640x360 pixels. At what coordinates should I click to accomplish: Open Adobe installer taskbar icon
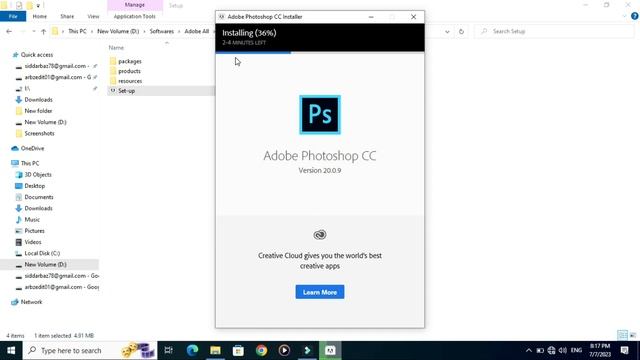[330, 351]
